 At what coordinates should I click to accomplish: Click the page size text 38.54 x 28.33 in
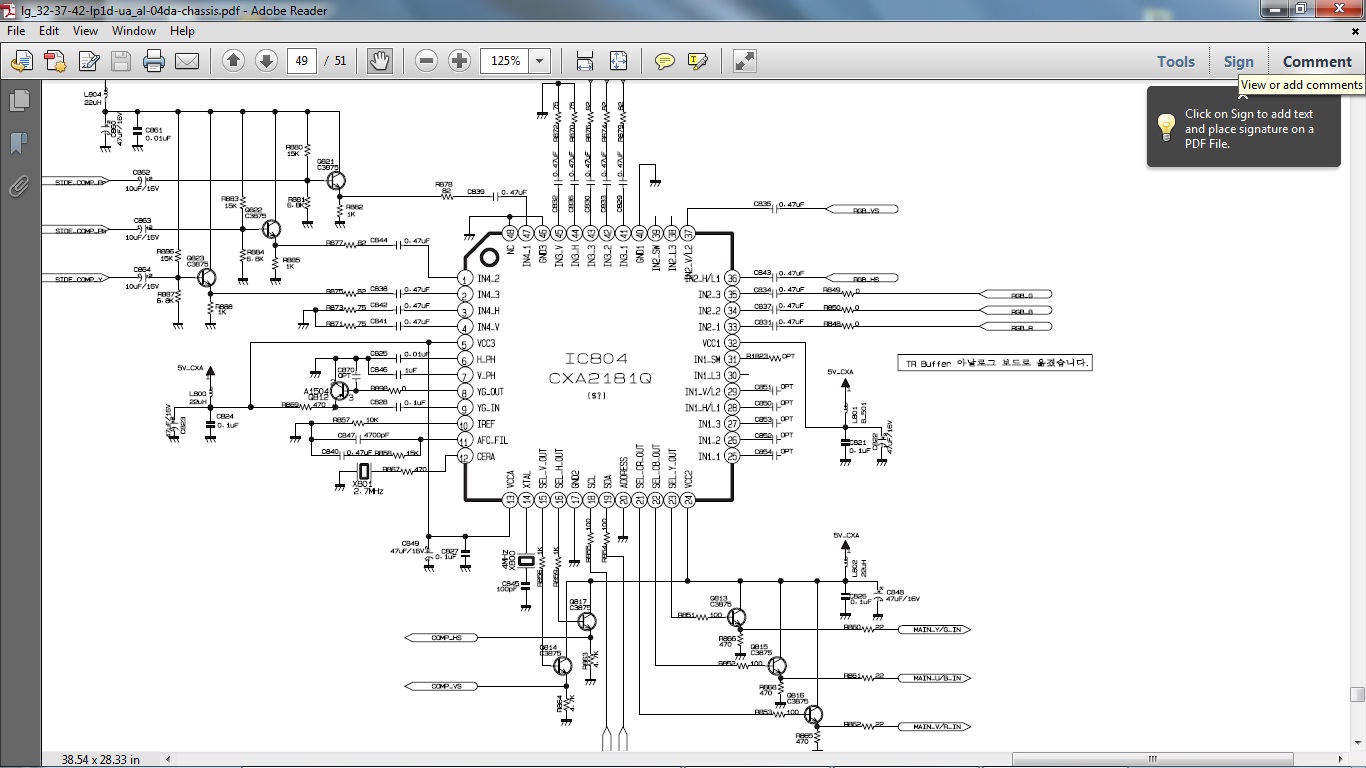click(x=101, y=760)
